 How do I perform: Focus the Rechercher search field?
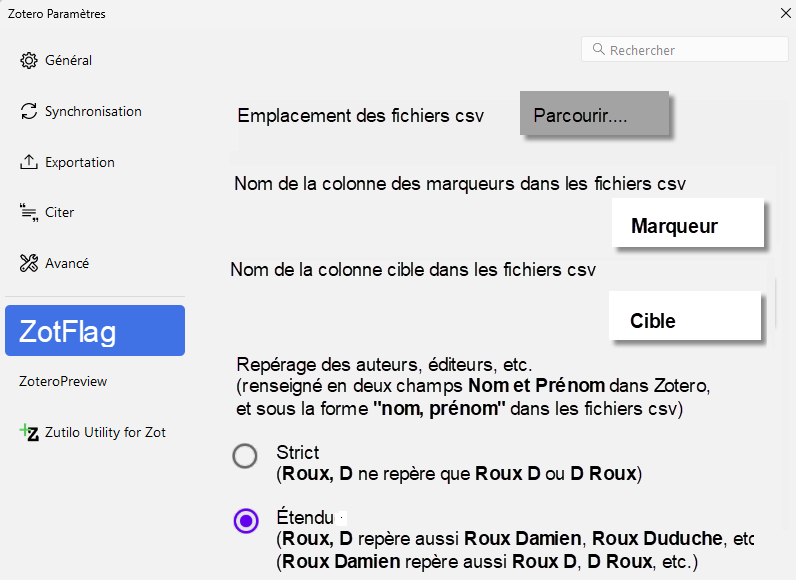(685, 49)
